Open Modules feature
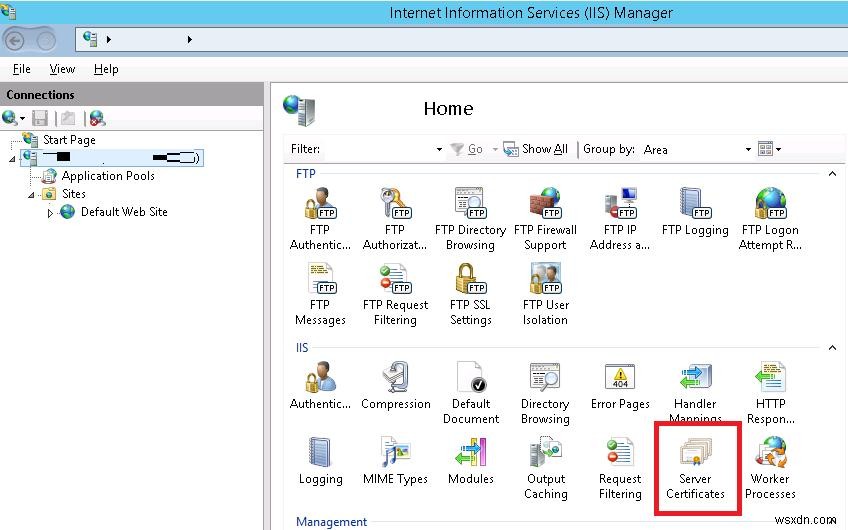 pyautogui.click(x=471, y=461)
